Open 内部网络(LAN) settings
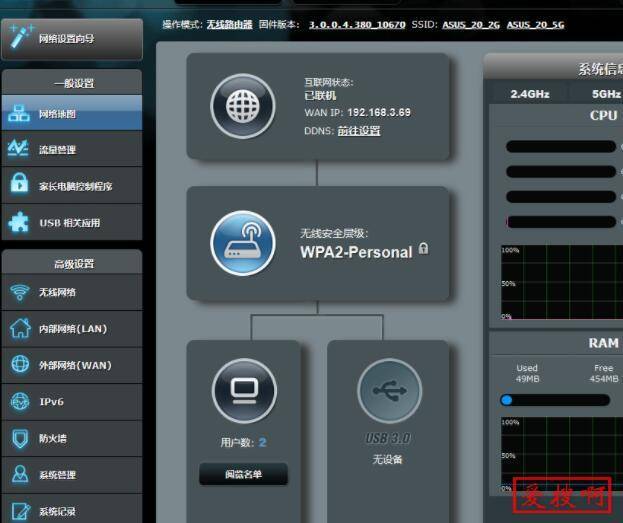This screenshot has width=623, height=523. (x=72, y=329)
